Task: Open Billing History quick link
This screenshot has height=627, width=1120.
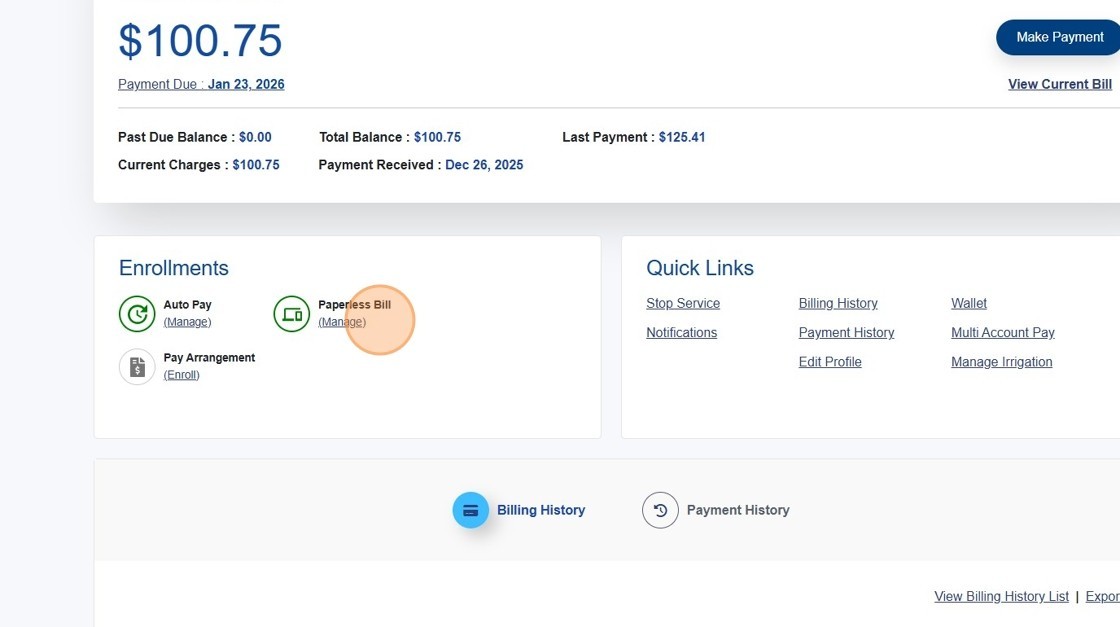Action: pos(837,303)
